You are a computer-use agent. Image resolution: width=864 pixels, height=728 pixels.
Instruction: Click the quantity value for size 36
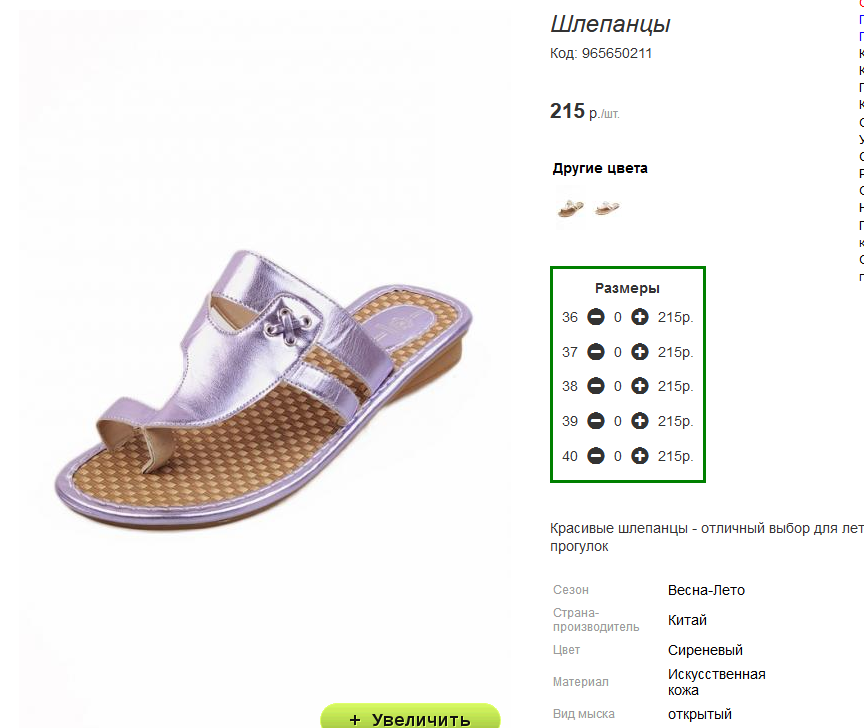618,317
